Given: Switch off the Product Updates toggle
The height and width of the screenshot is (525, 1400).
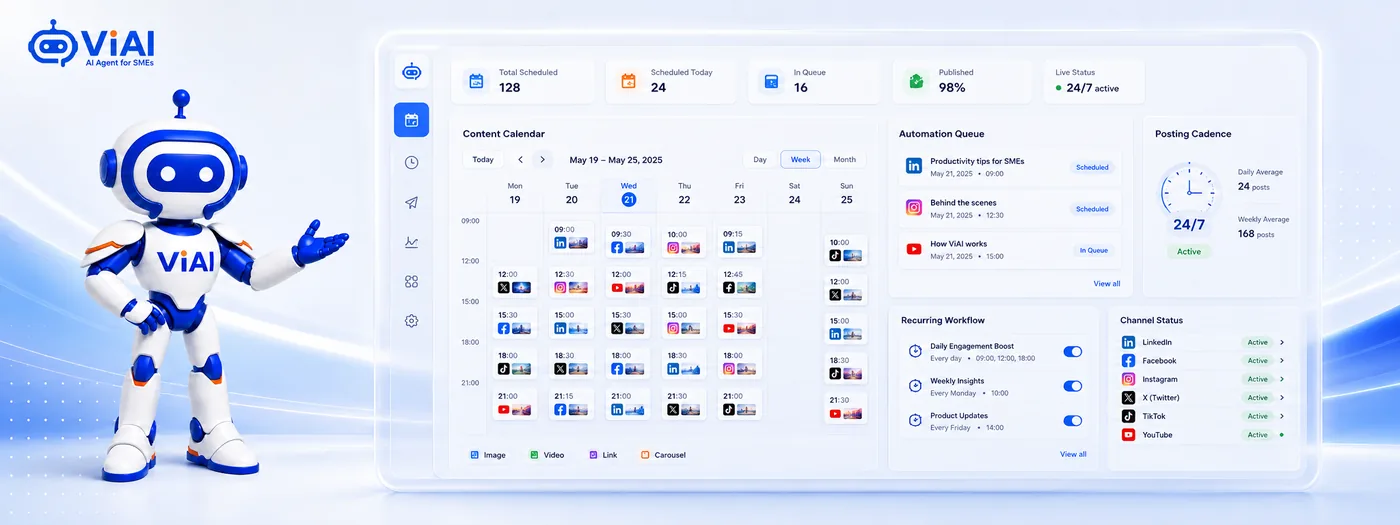Looking at the screenshot, I should [x=1072, y=421].
